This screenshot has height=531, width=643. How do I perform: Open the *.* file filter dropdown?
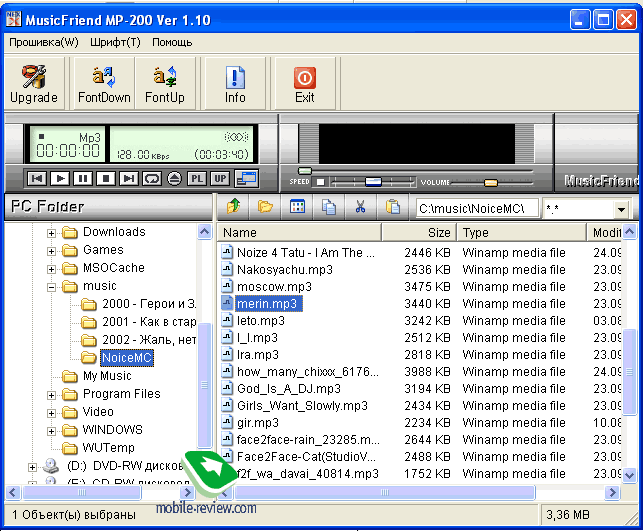pyautogui.click(x=621, y=210)
